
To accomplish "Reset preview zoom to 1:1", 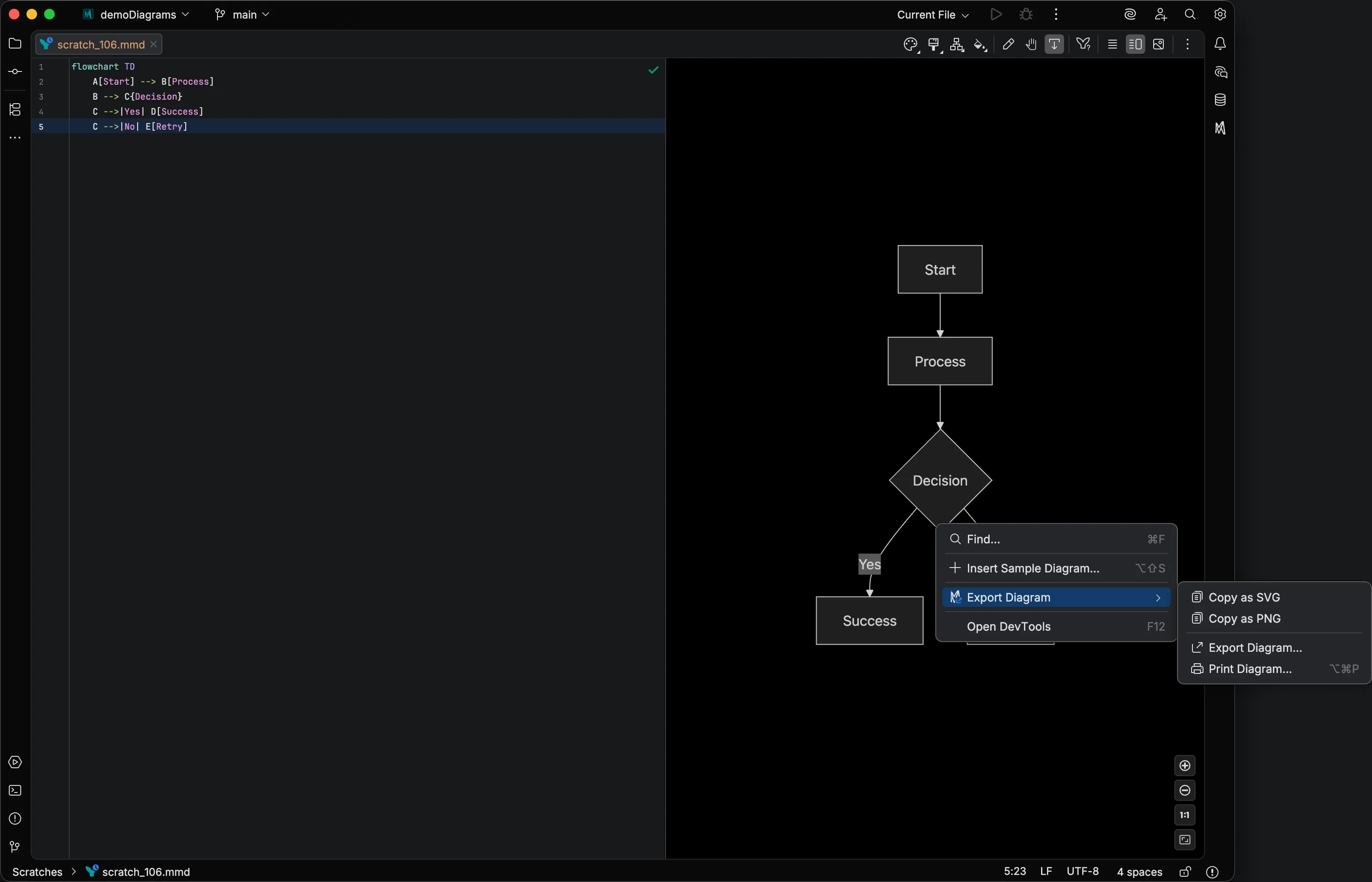I will pyautogui.click(x=1185, y=815).
